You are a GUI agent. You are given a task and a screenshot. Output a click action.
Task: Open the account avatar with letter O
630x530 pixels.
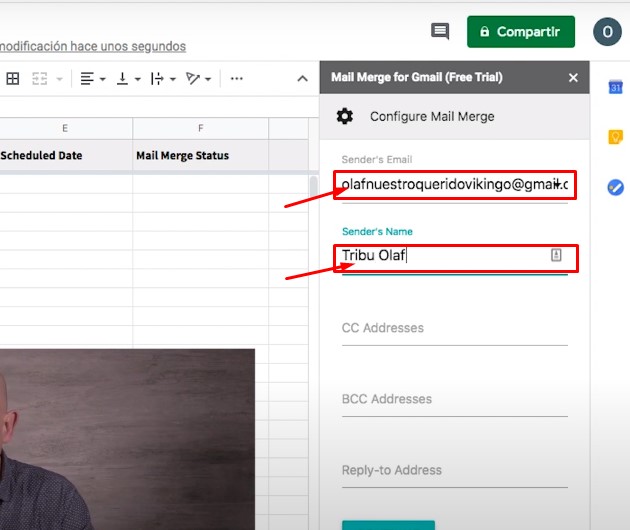click(x=607, y=32)
